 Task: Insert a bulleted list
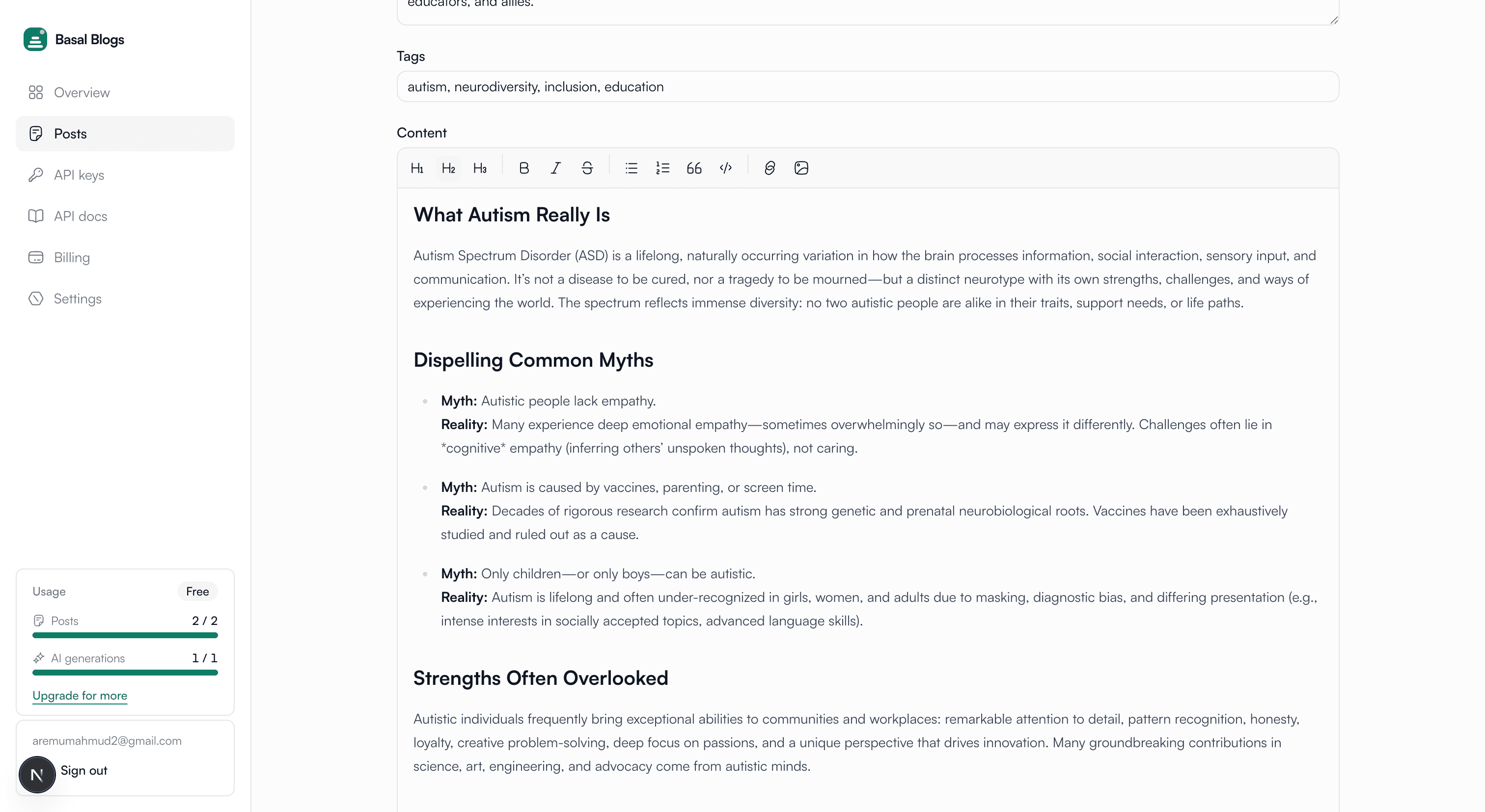click(631, 168)
